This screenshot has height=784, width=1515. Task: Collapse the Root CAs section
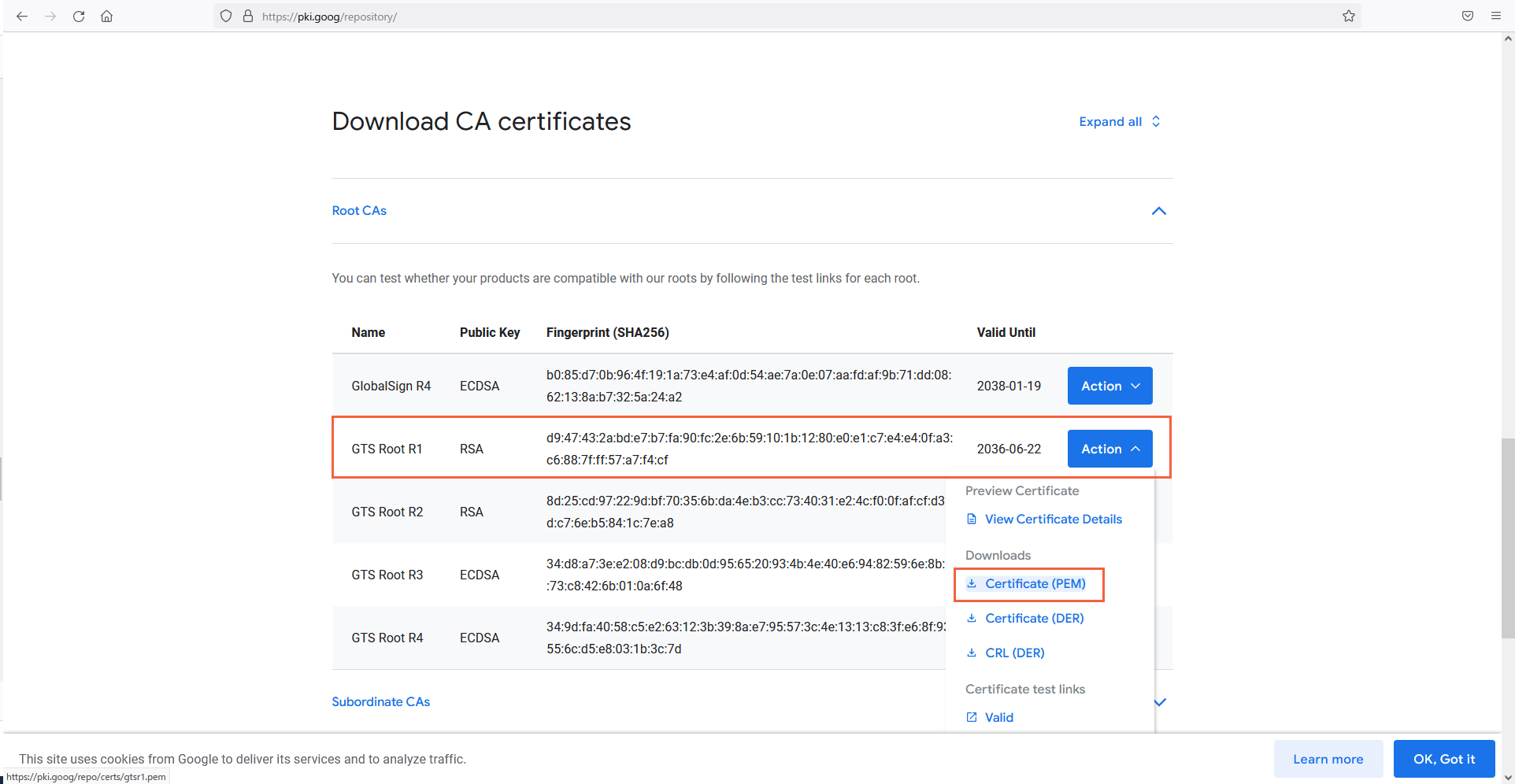(1158, 211)
